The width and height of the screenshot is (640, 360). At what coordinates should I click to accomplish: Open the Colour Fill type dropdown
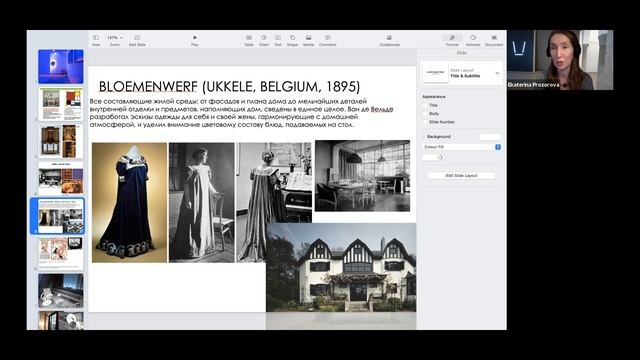click(x=462, y=147)
